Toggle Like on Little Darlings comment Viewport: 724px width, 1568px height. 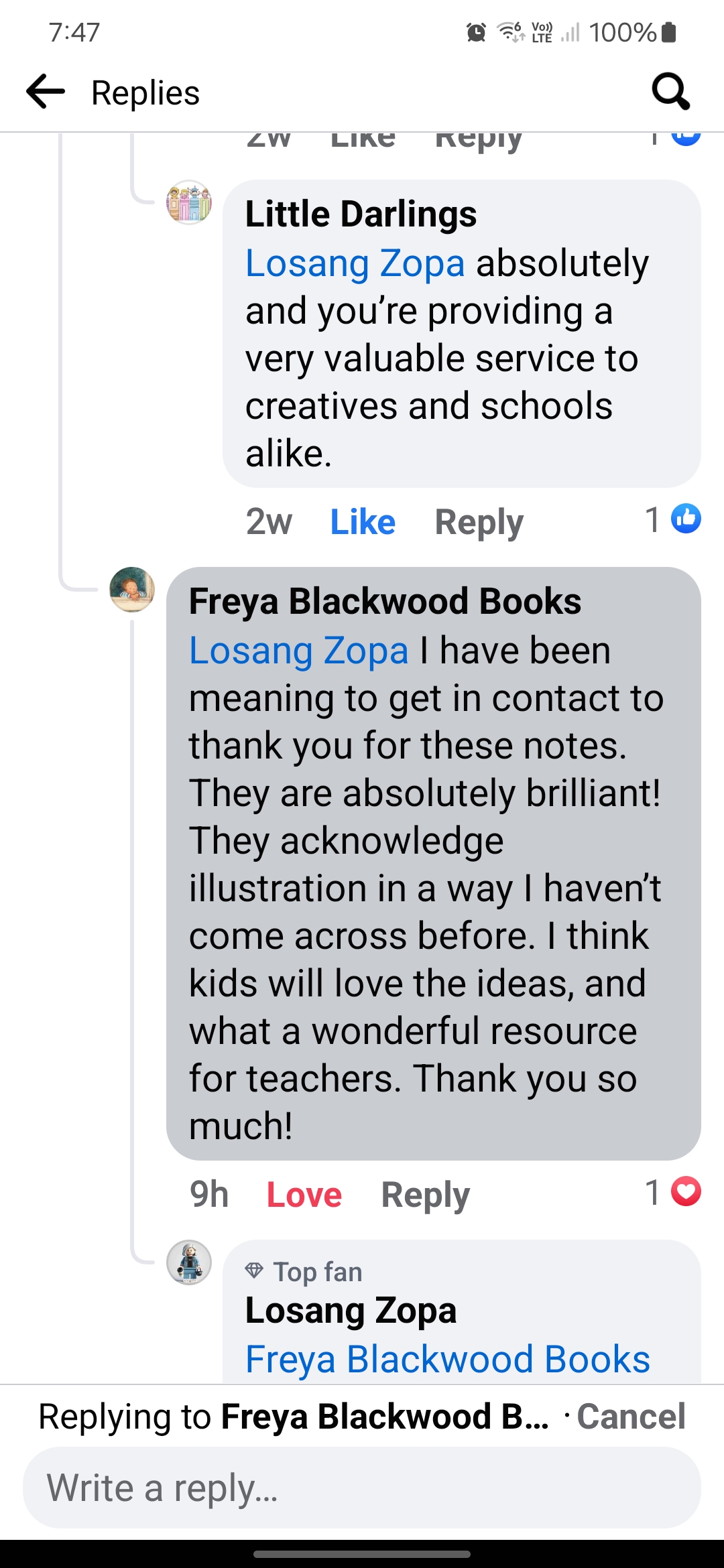pyautogui.click(x=363, y=521)
